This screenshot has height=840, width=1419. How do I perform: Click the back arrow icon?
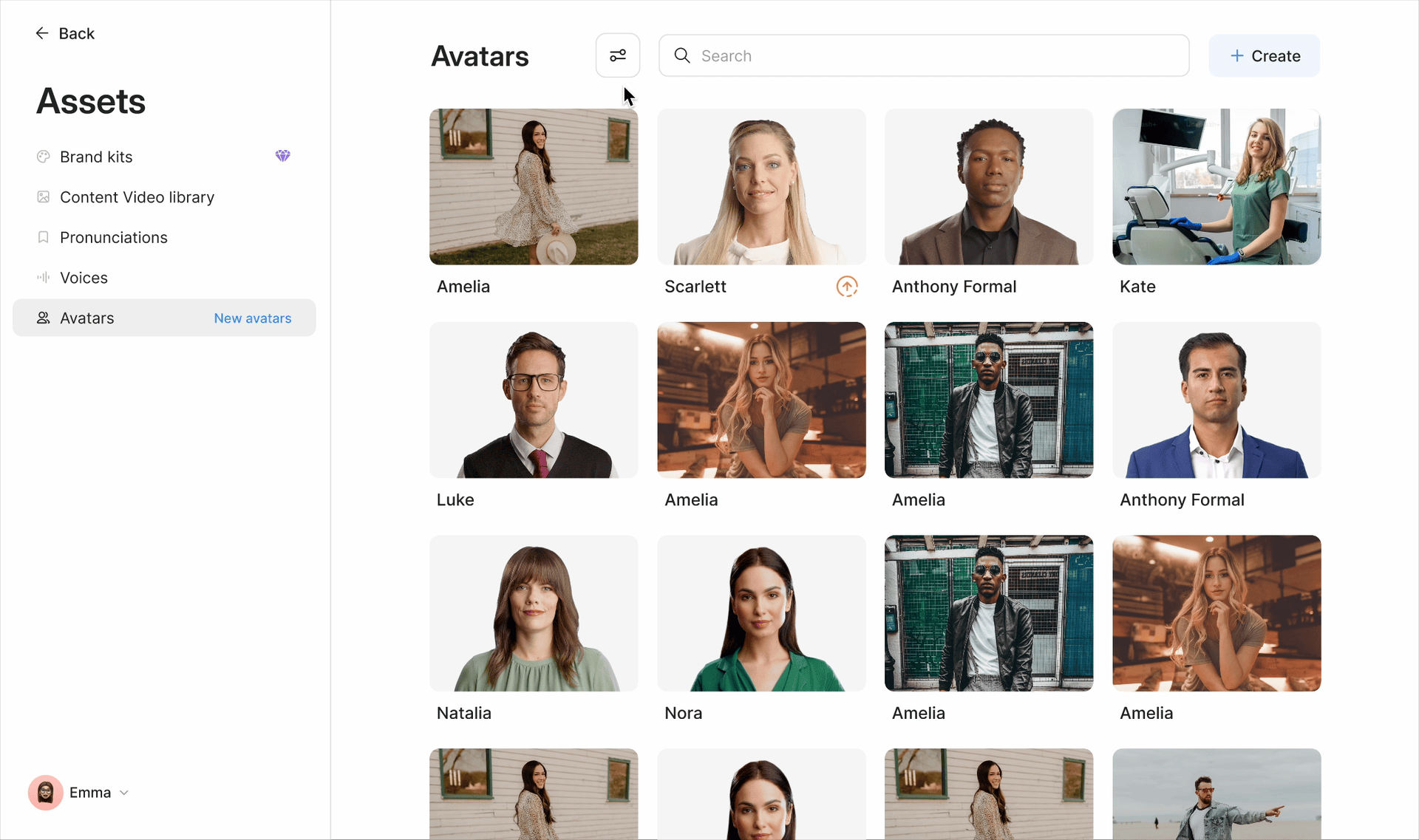click(42, 33)
